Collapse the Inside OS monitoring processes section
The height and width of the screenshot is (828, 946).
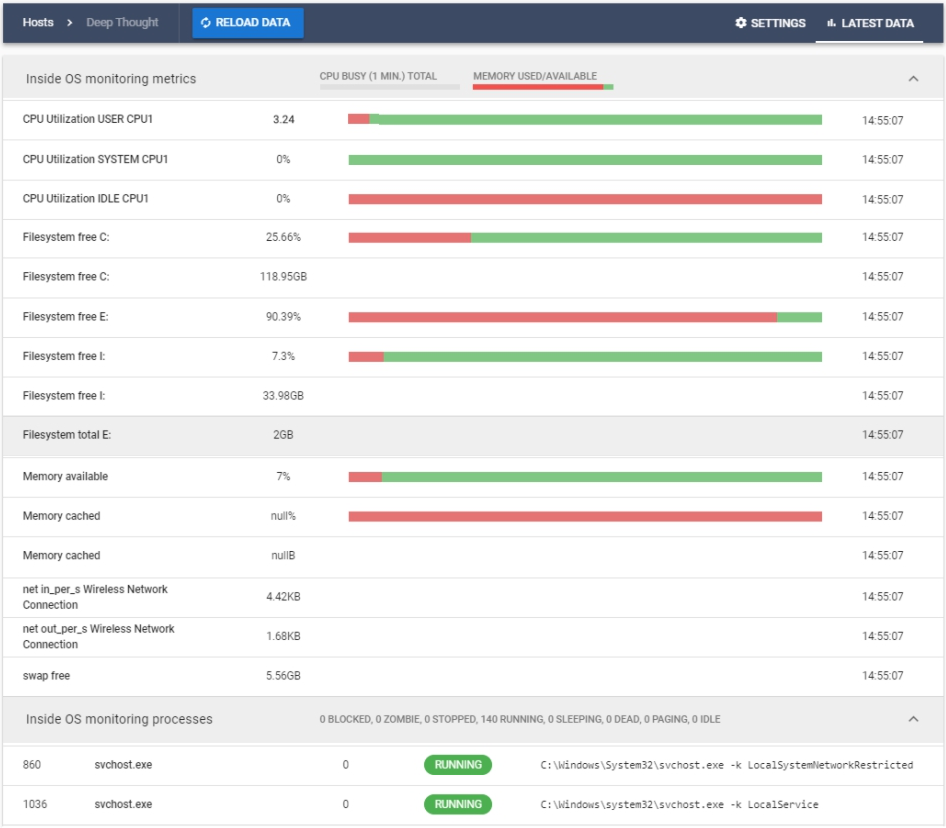913,719
